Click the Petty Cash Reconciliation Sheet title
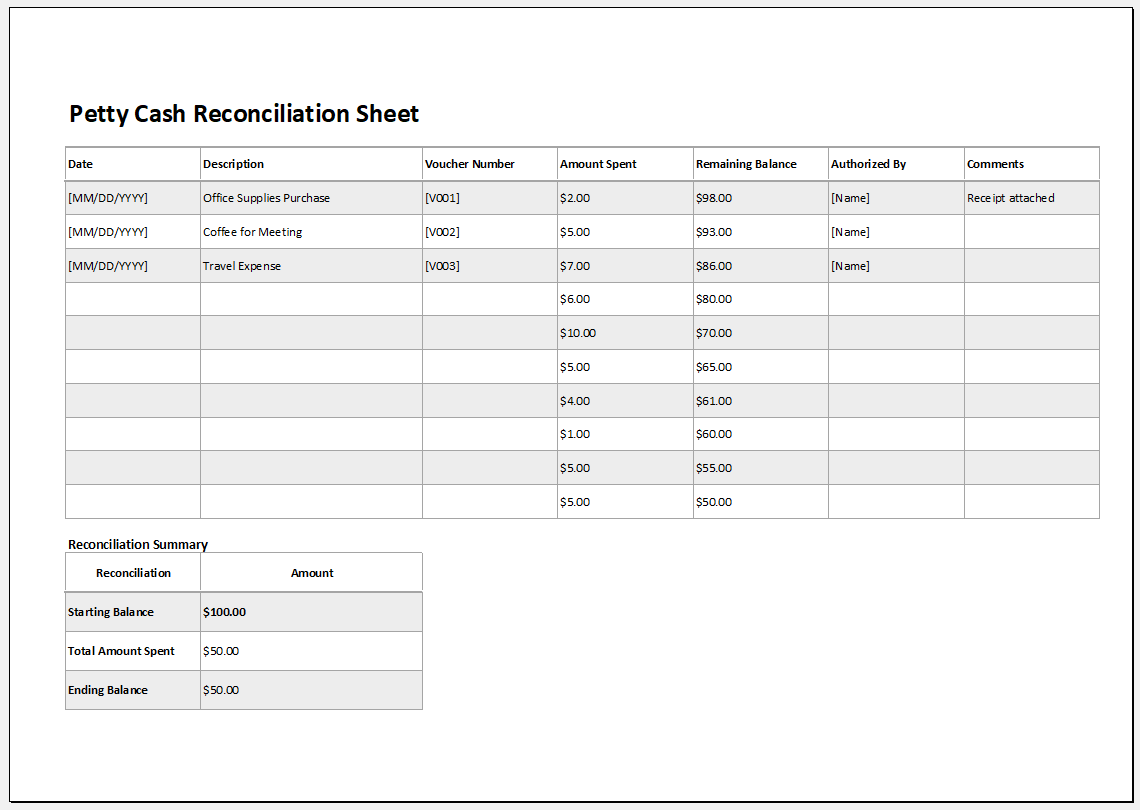 (243, 113)
